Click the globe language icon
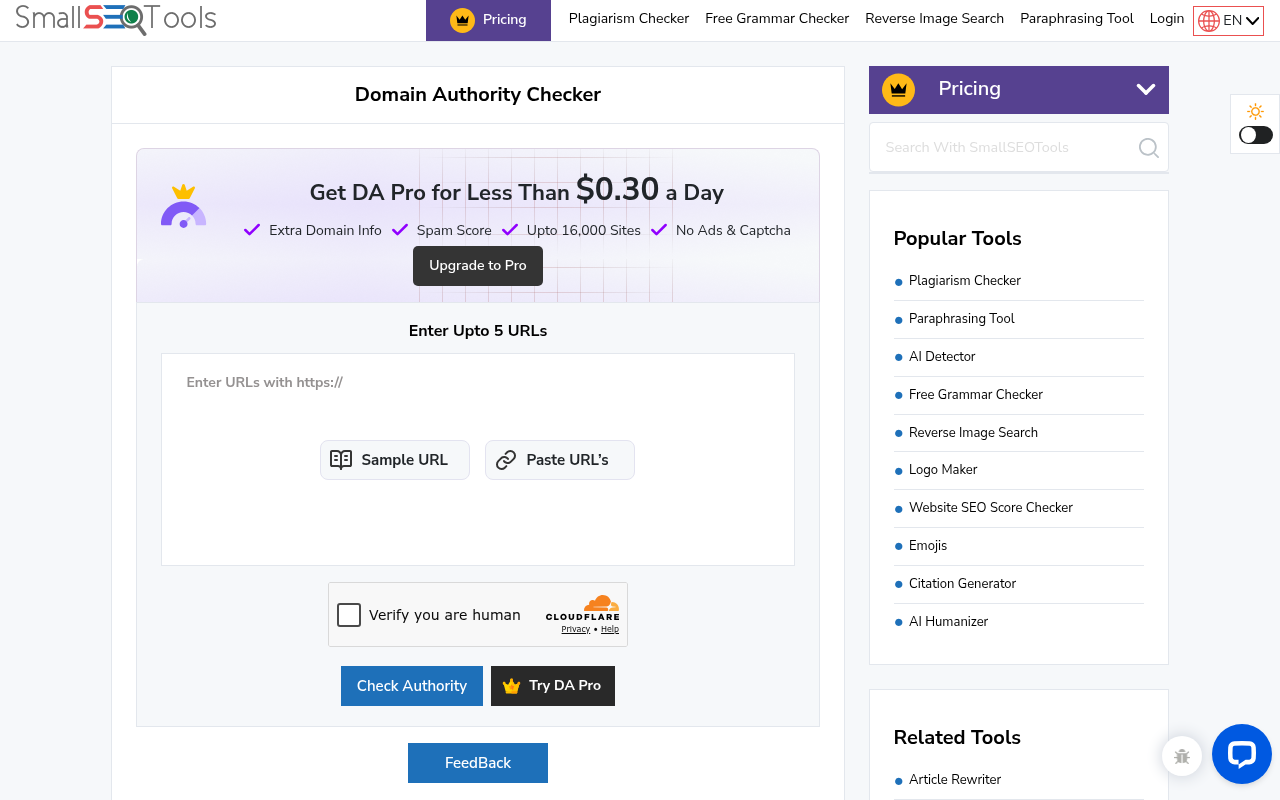The image size is (1280, 800). click(1209, 21)
